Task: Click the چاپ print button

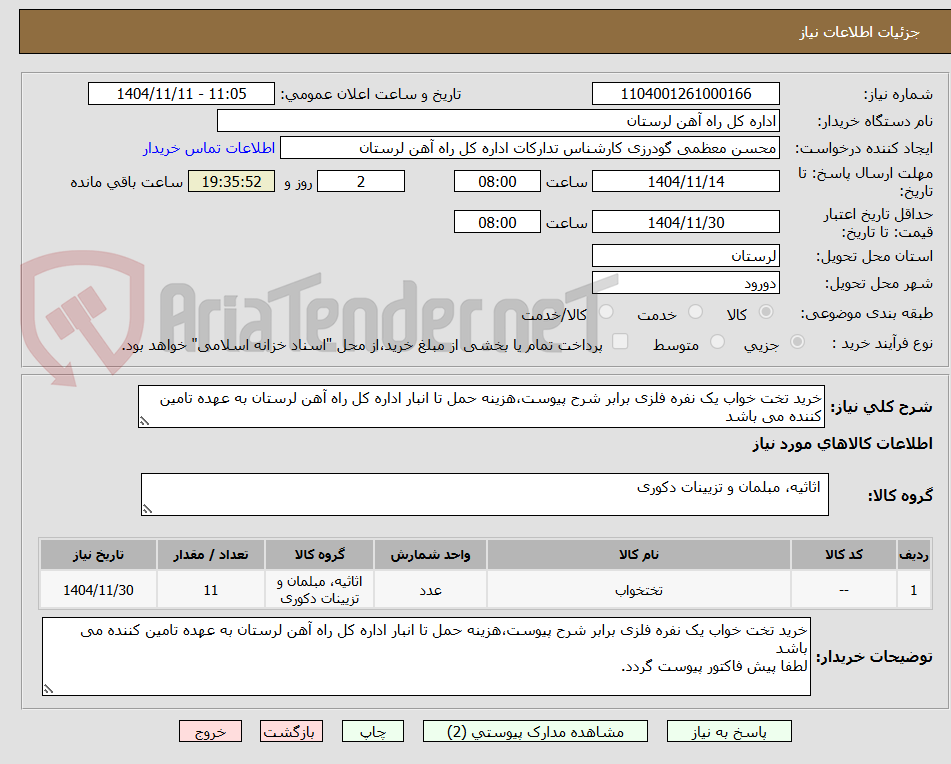Action: [372, 731]
